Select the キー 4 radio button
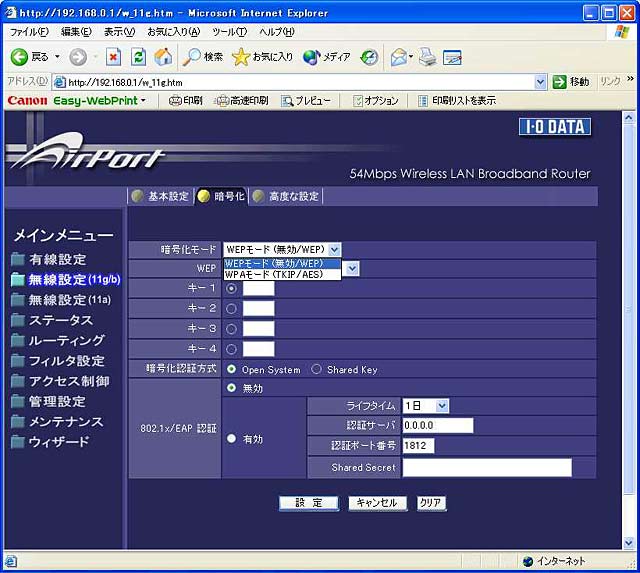This screenshot has height=573, width=640. [231, 349]
